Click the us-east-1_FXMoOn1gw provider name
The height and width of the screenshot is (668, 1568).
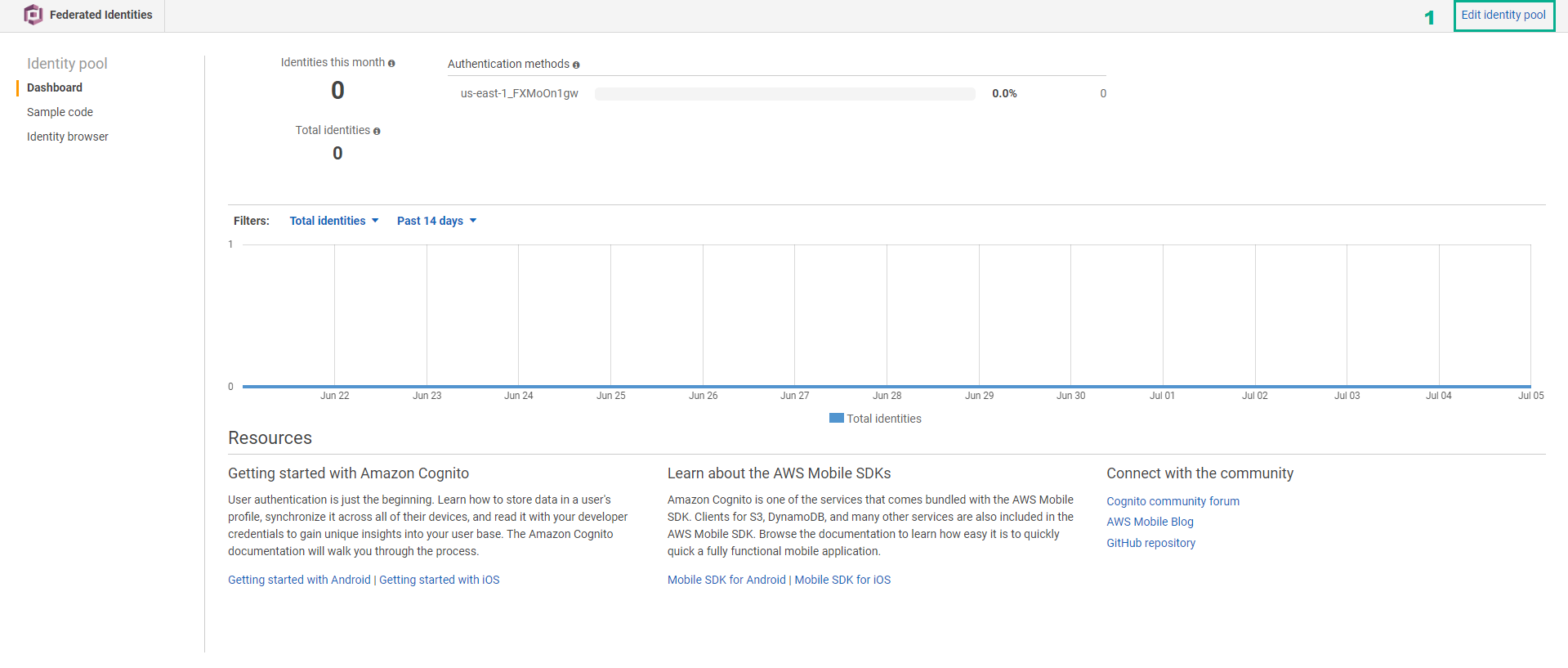(519, 93)
